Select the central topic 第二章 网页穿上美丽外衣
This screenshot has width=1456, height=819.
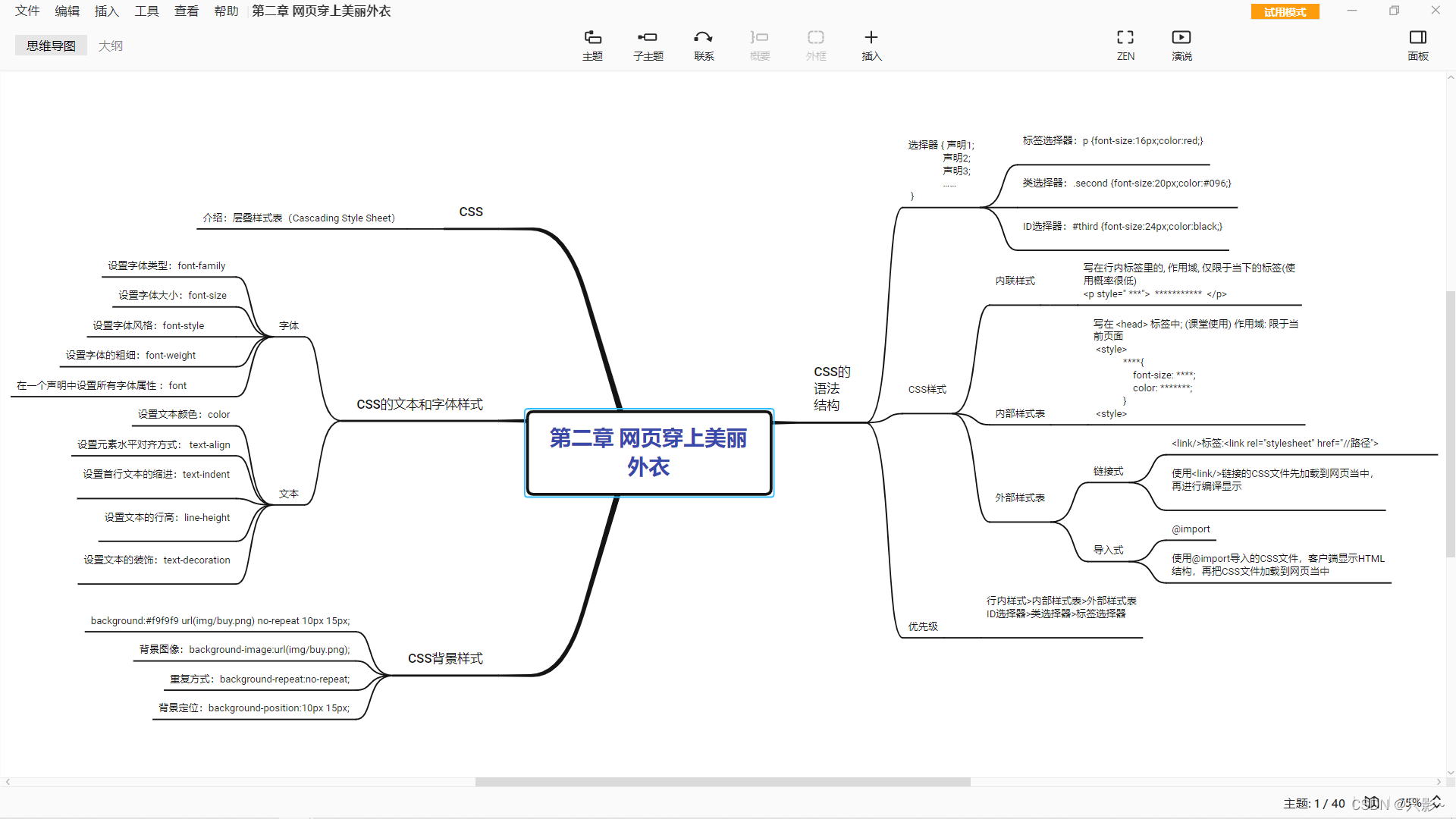pyautogui.click(x=649, y=453)
